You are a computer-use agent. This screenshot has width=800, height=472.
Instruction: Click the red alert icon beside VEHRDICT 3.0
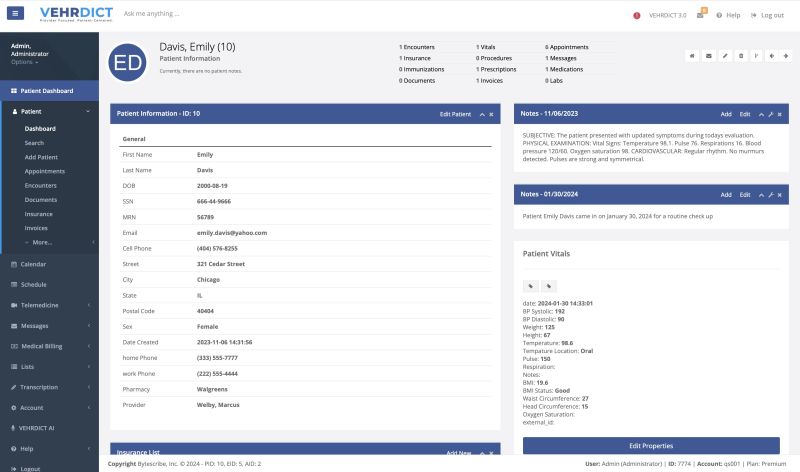[637, 15]
